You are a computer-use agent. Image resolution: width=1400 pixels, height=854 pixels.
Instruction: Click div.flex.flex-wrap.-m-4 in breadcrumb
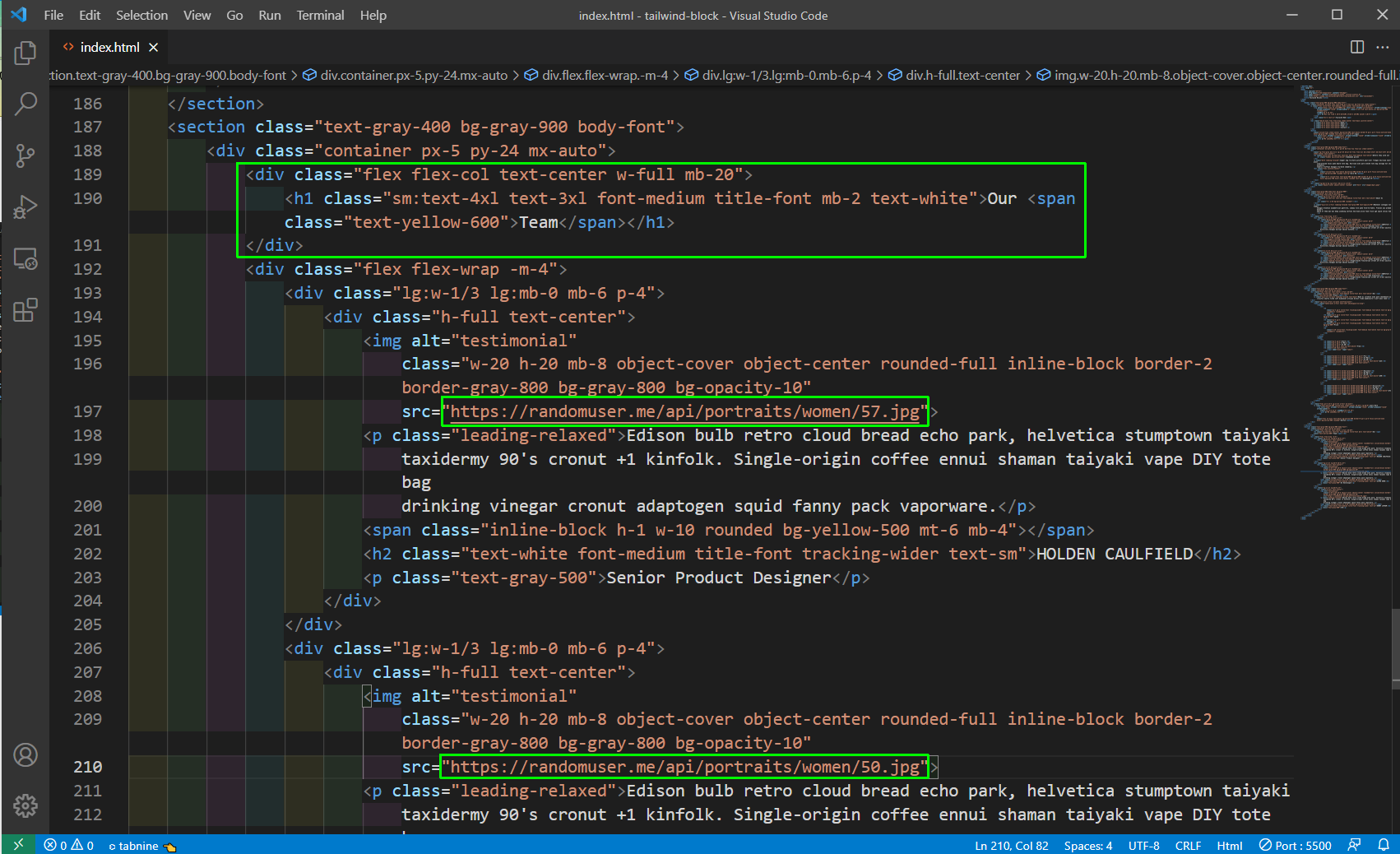coord(605,75)
